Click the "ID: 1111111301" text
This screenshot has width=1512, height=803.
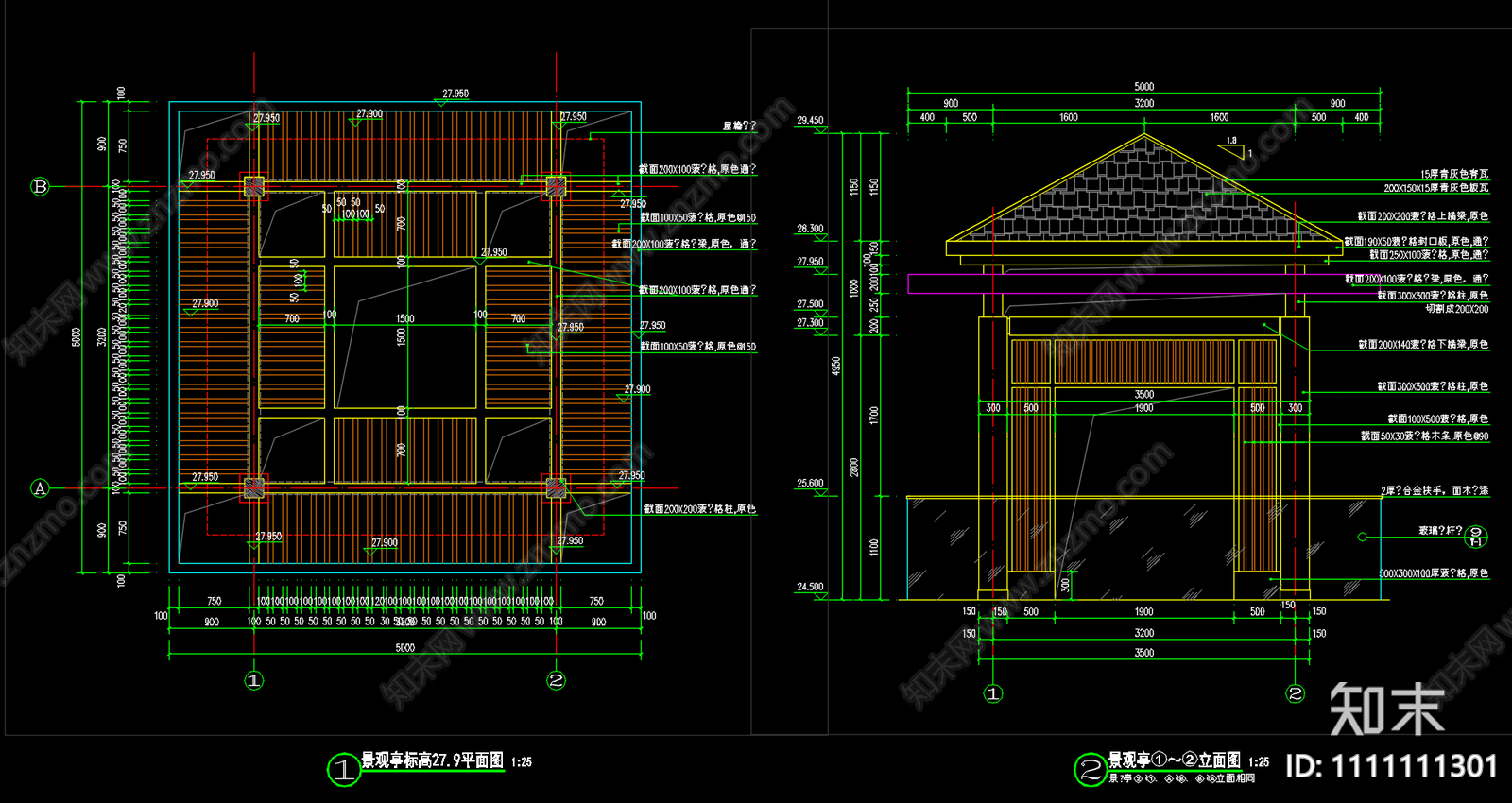pyautogui.click(x=1391, y=766)
